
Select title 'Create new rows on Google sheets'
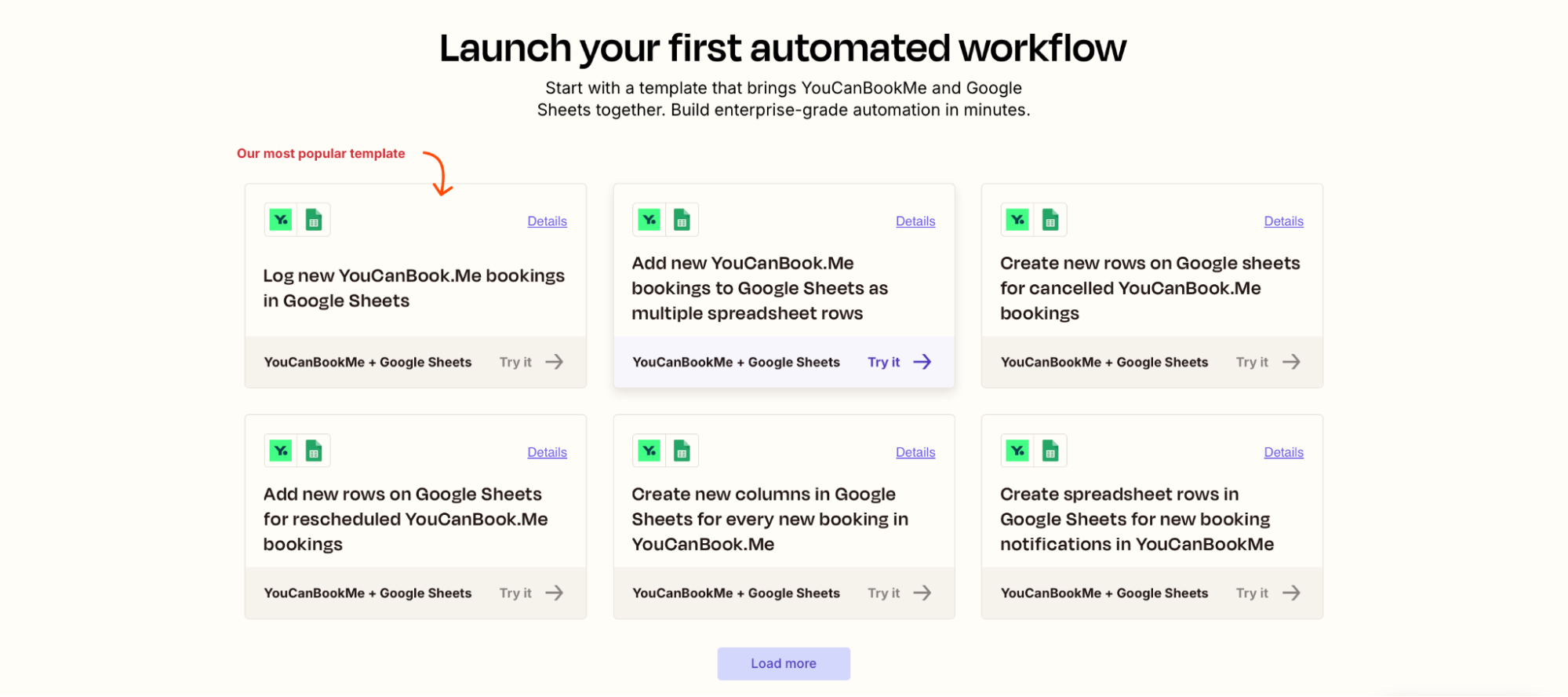[x=1150, y=288]
